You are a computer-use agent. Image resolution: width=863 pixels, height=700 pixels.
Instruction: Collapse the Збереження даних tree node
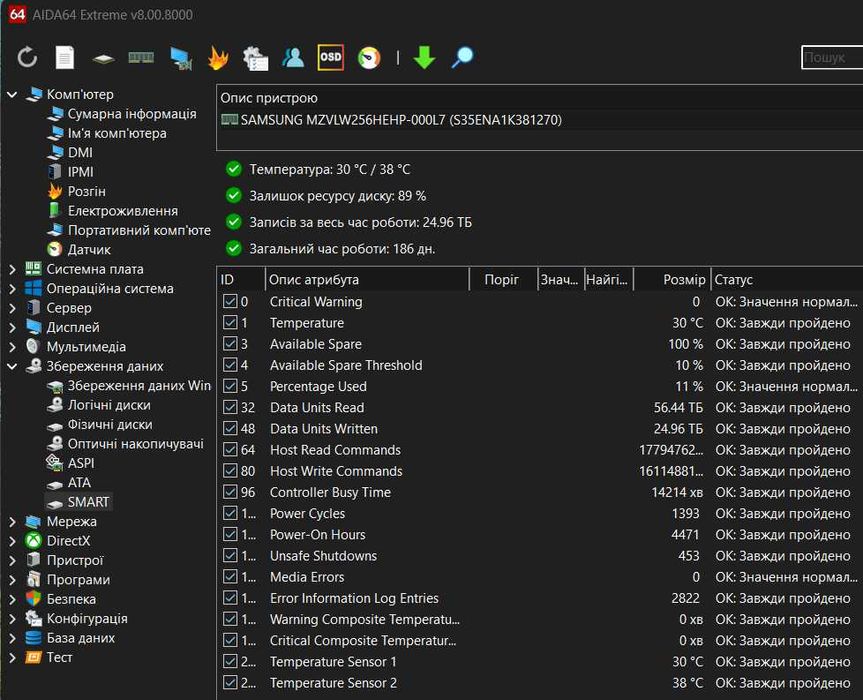[x=12, y=366]
